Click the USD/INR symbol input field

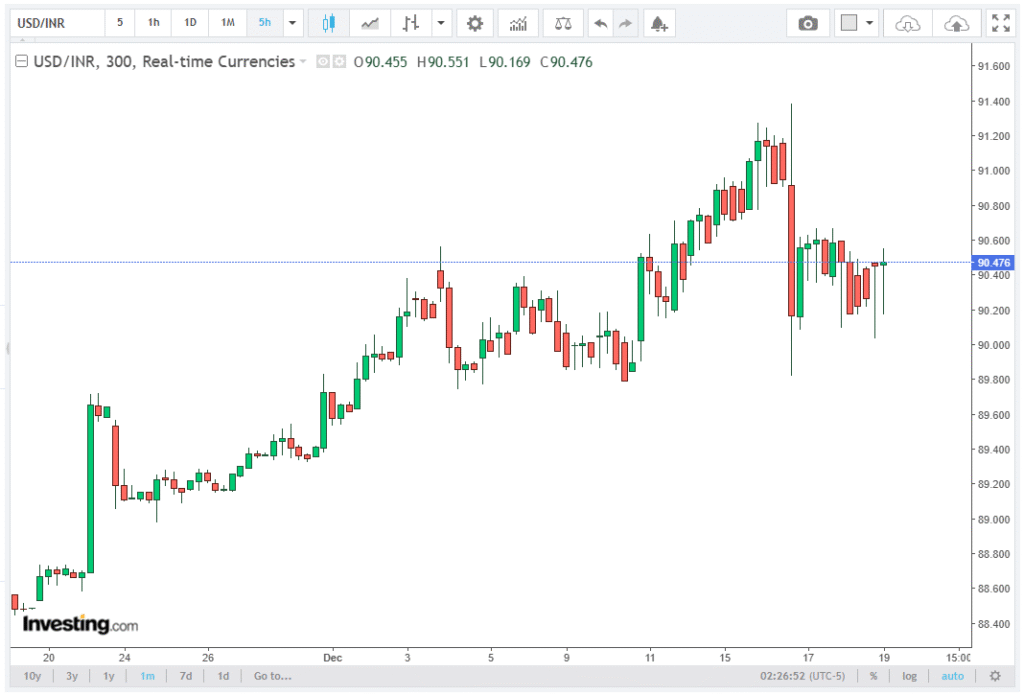57,22
